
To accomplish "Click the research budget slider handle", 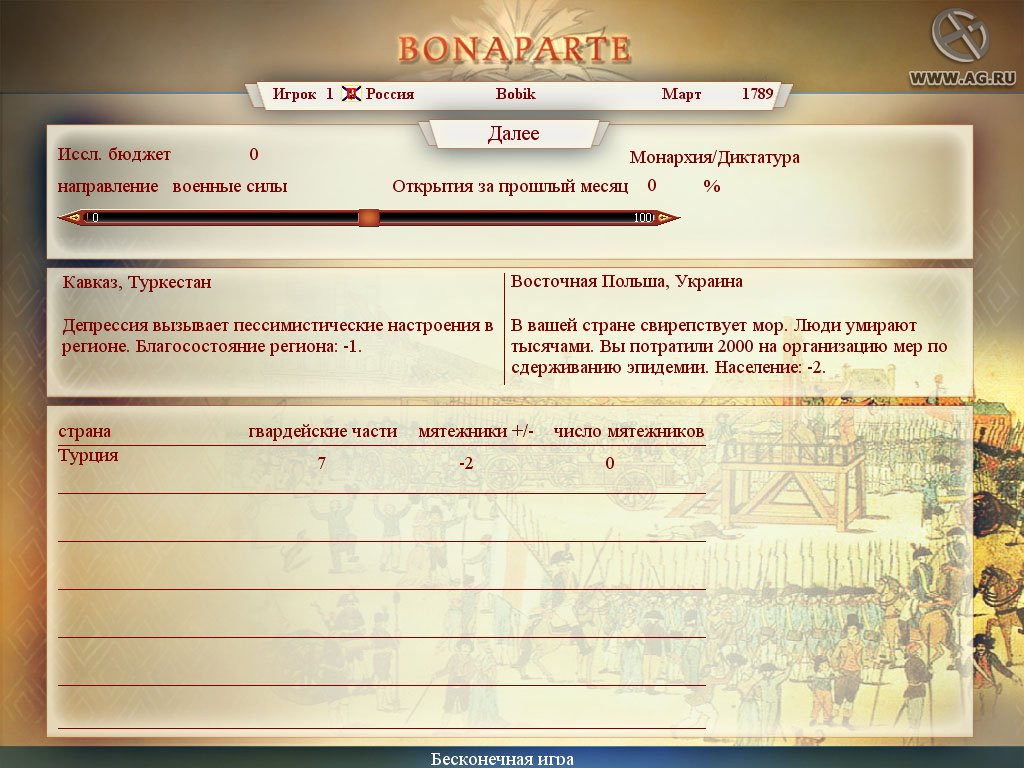I will point(368,217).
